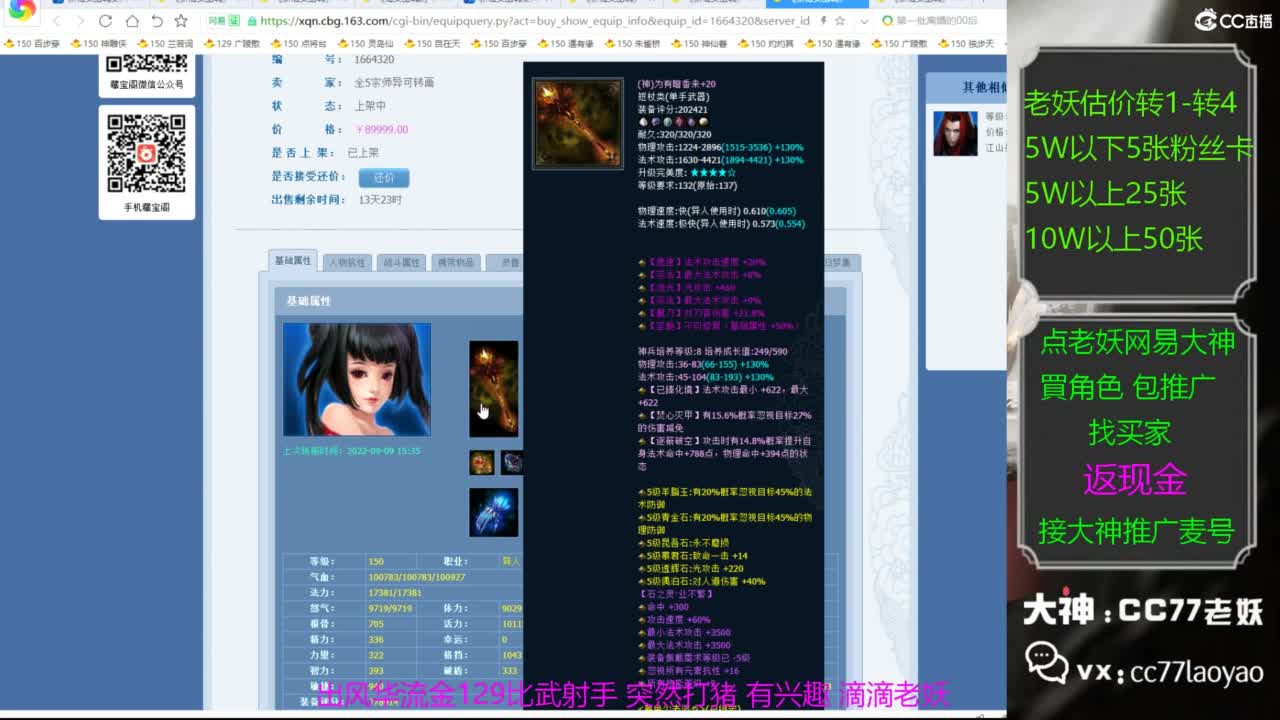This screenshot has width=1280, height=720.
Task: Open the 150 点将台 bookmark
Action: pyautogui.click(x=299, y=44)
